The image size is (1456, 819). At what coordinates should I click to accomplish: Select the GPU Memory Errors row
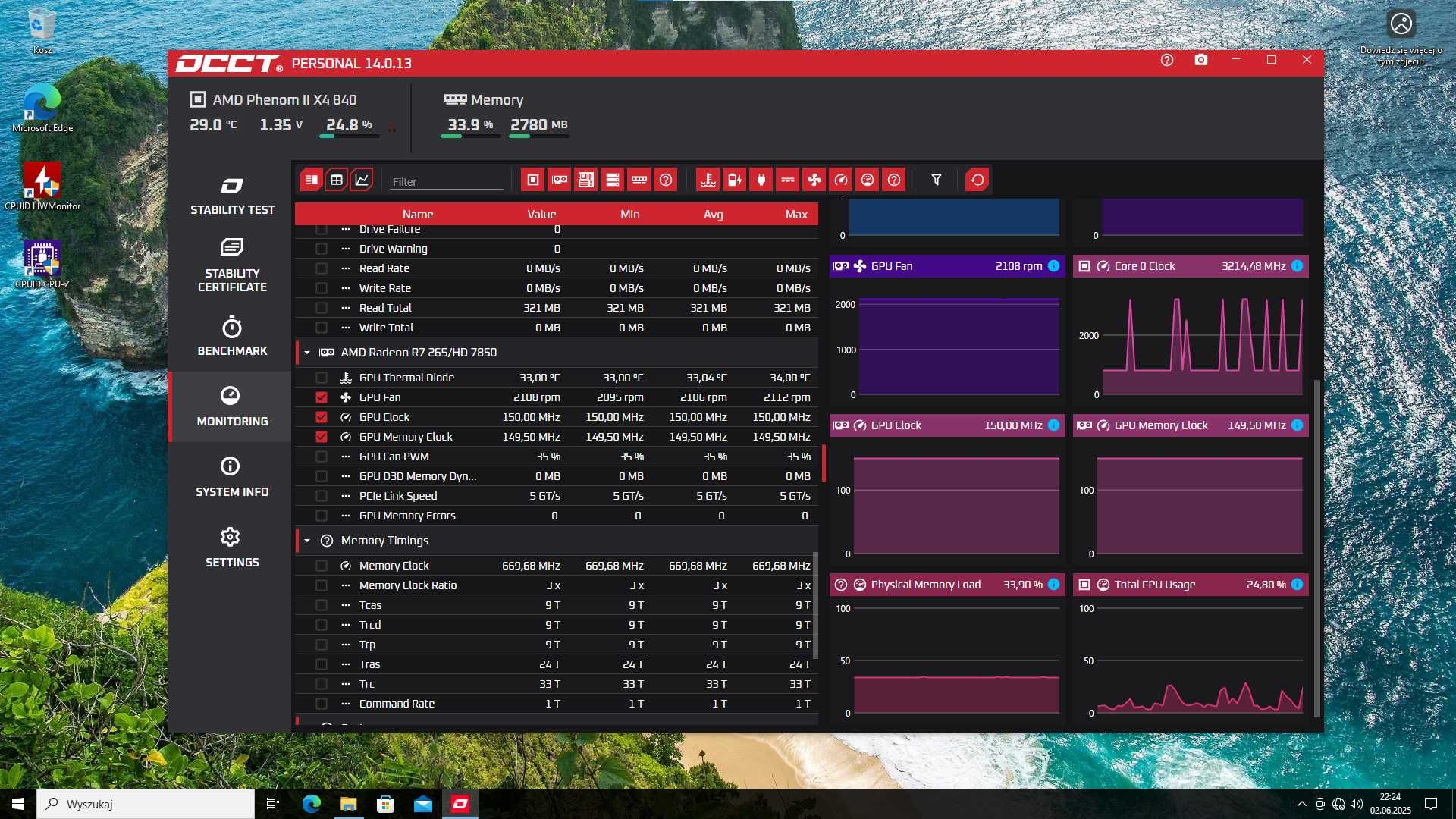click(x=557, y=516)
